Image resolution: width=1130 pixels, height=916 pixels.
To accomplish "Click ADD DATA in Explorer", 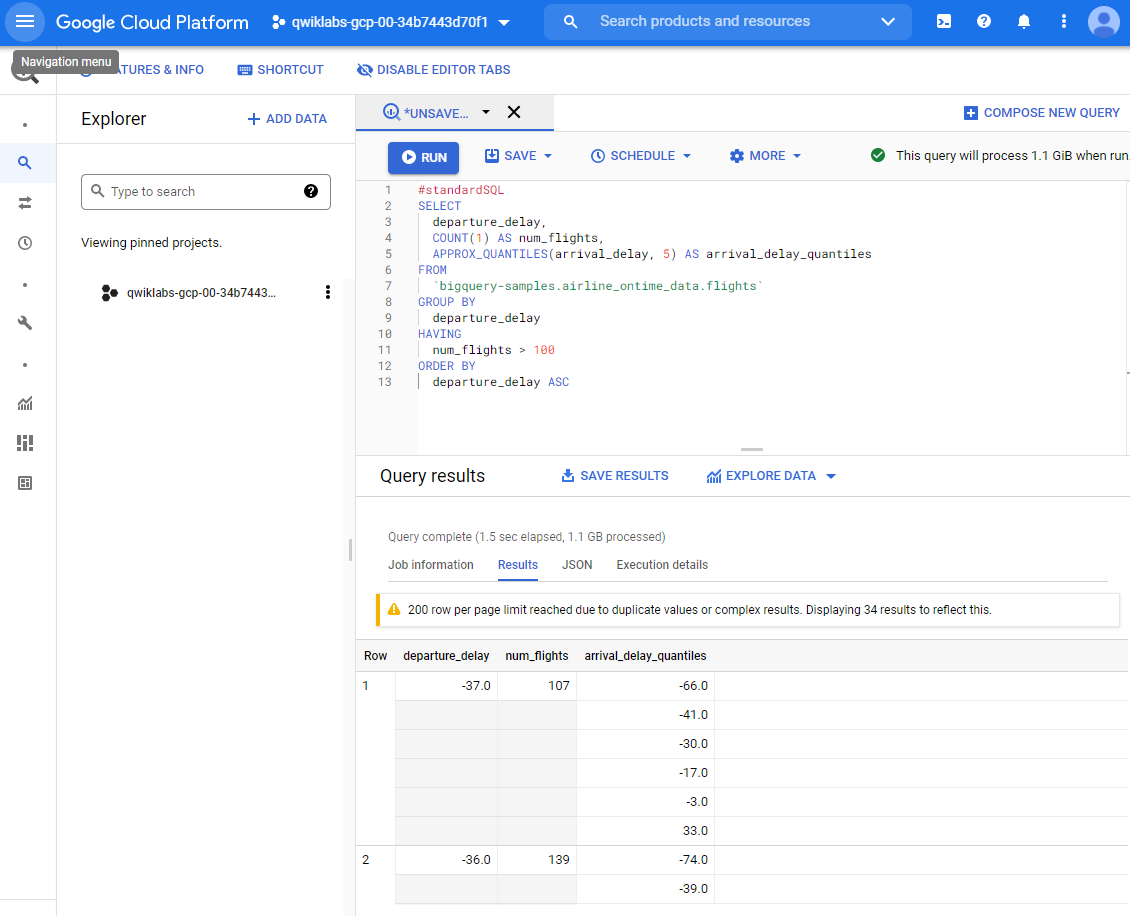I will click(x=287, y=119).
